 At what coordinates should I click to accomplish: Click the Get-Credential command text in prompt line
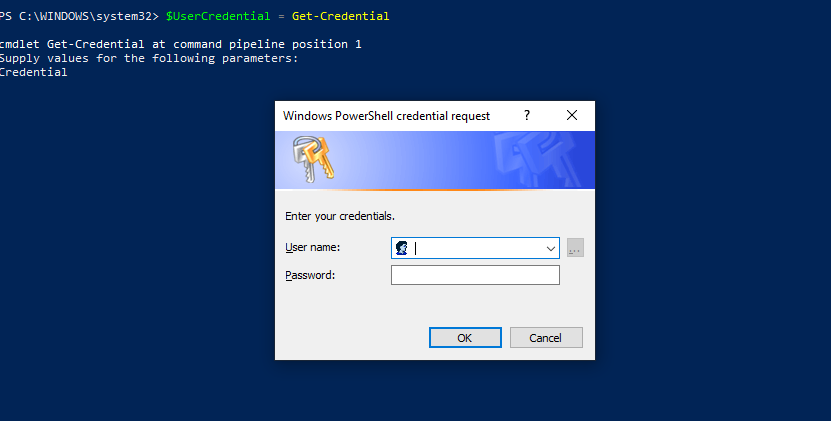(340, 16)
